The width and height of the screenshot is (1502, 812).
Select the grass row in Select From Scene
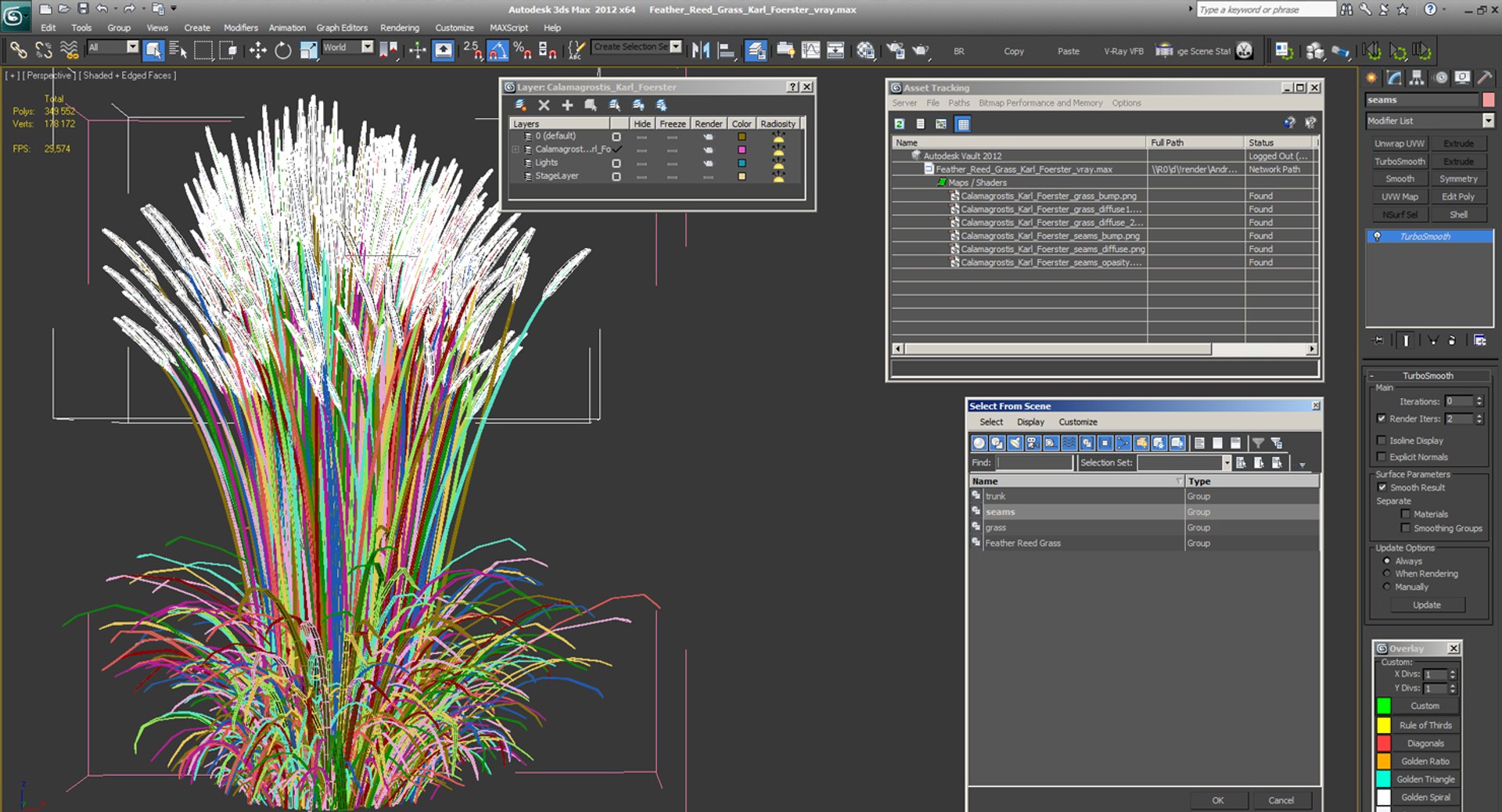1144,527
